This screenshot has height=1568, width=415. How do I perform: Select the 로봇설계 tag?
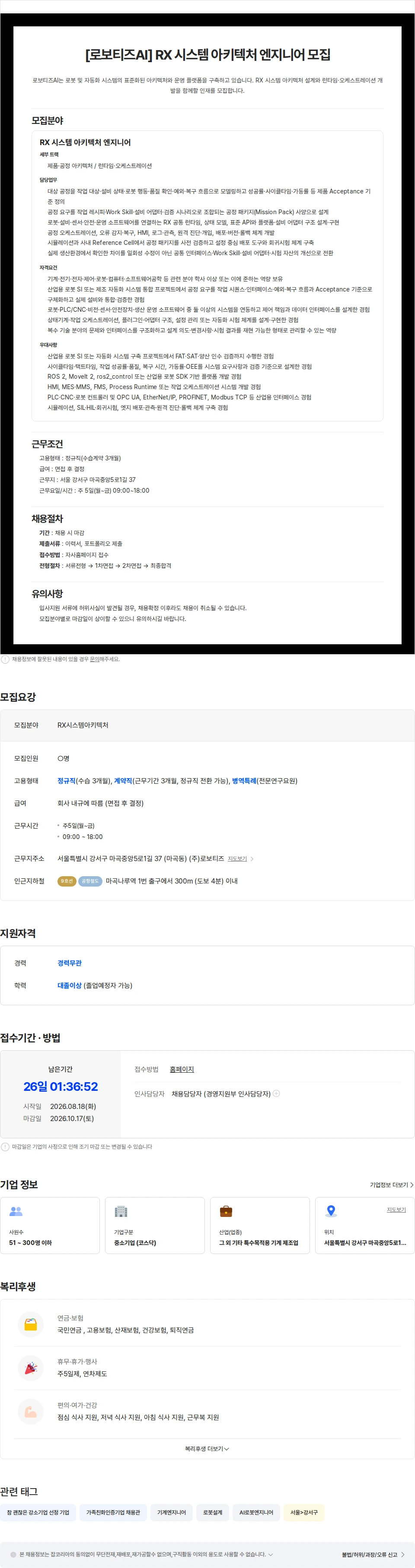213,1513
